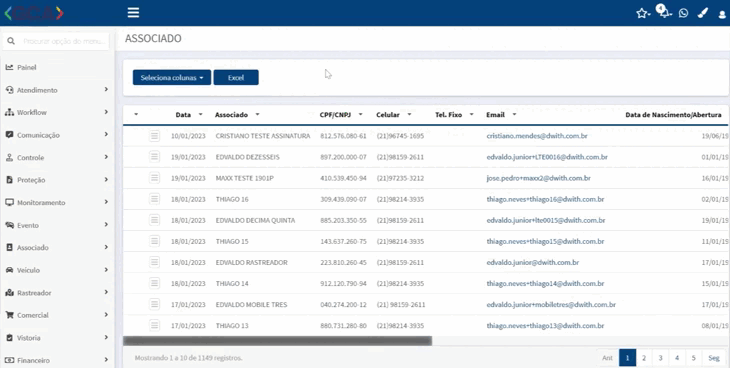Image resolution: width=730 pixels, height=368 pixels.
Task: Go to page 3
Action: point(661,358)
